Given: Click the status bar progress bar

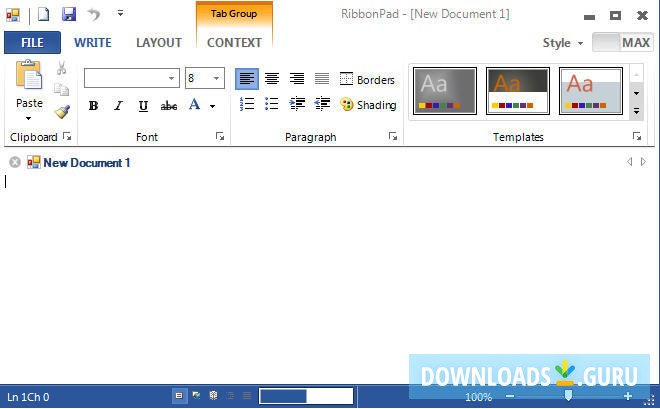Looking at the screenshot, I should click(x=306, y=396).
